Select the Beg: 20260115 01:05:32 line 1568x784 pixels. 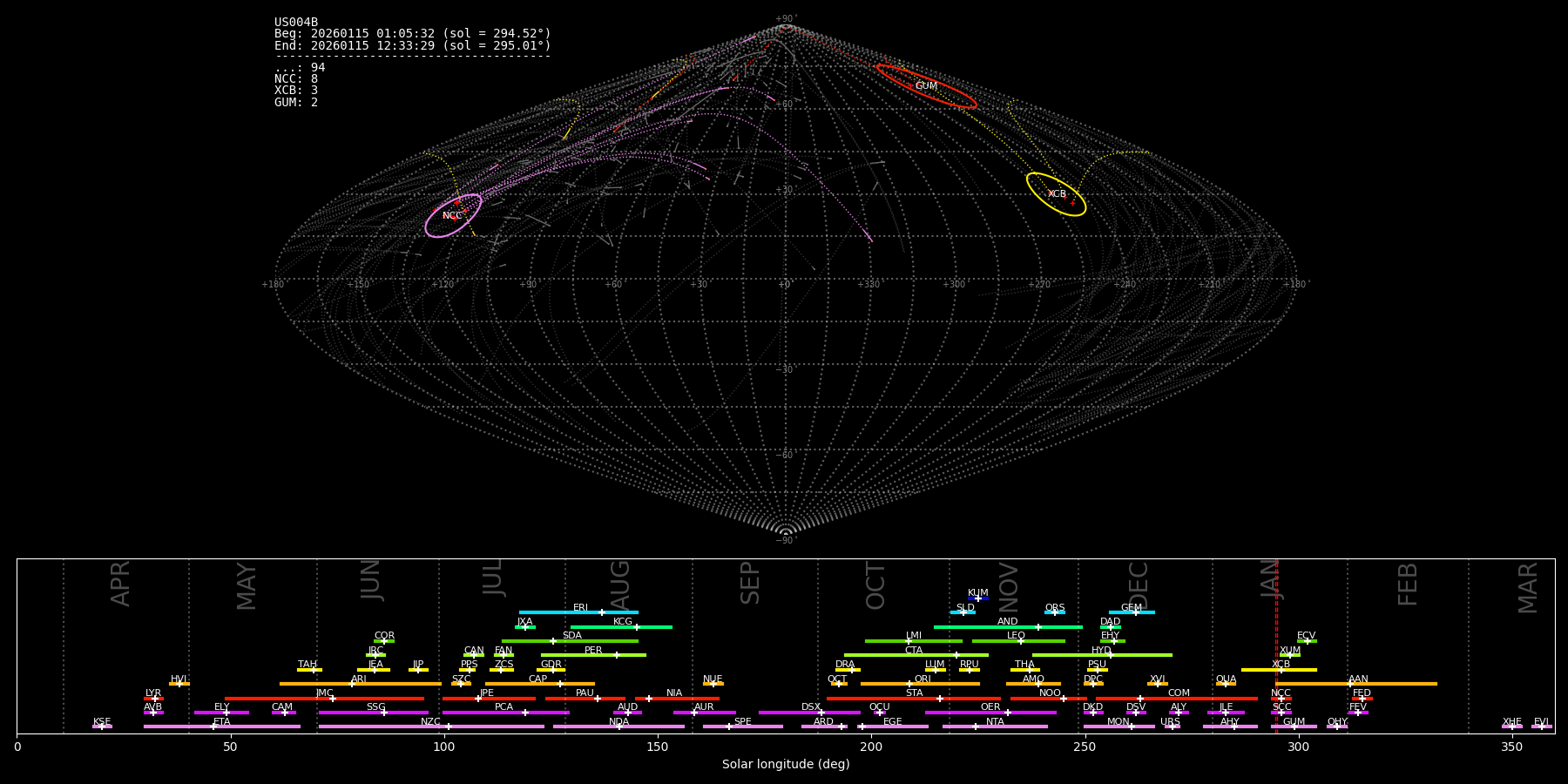click(413, 34)
